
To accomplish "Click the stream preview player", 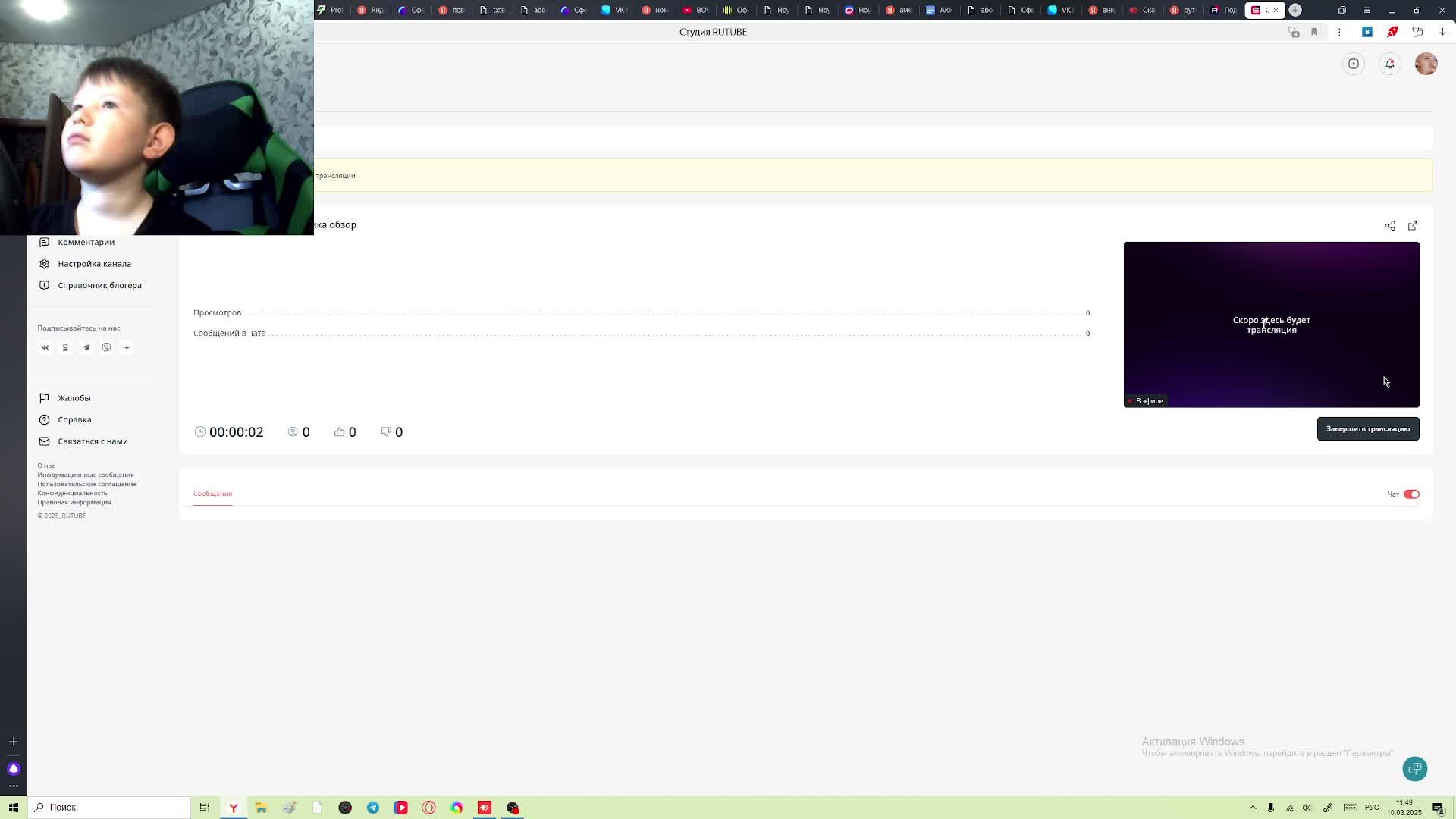I will pos(1271,325).
